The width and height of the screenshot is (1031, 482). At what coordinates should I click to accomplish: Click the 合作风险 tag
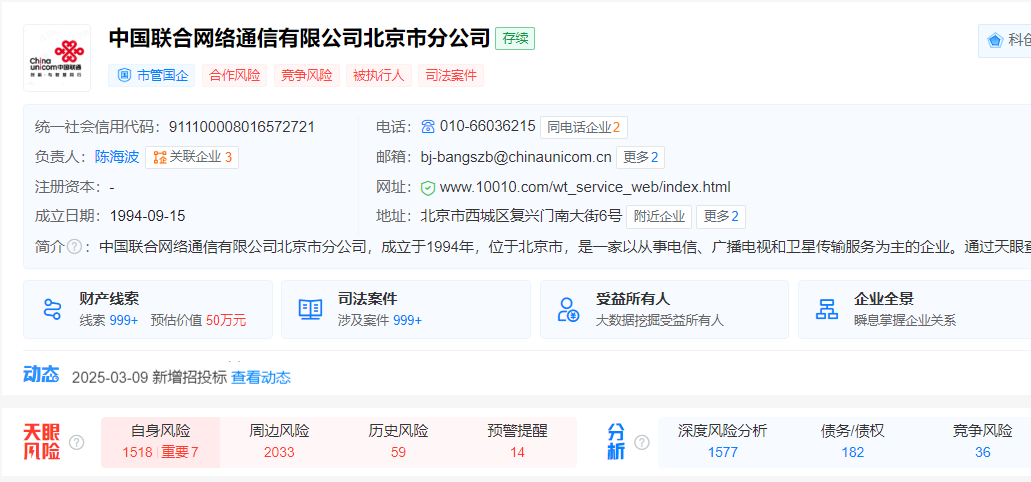pos(234,75)
